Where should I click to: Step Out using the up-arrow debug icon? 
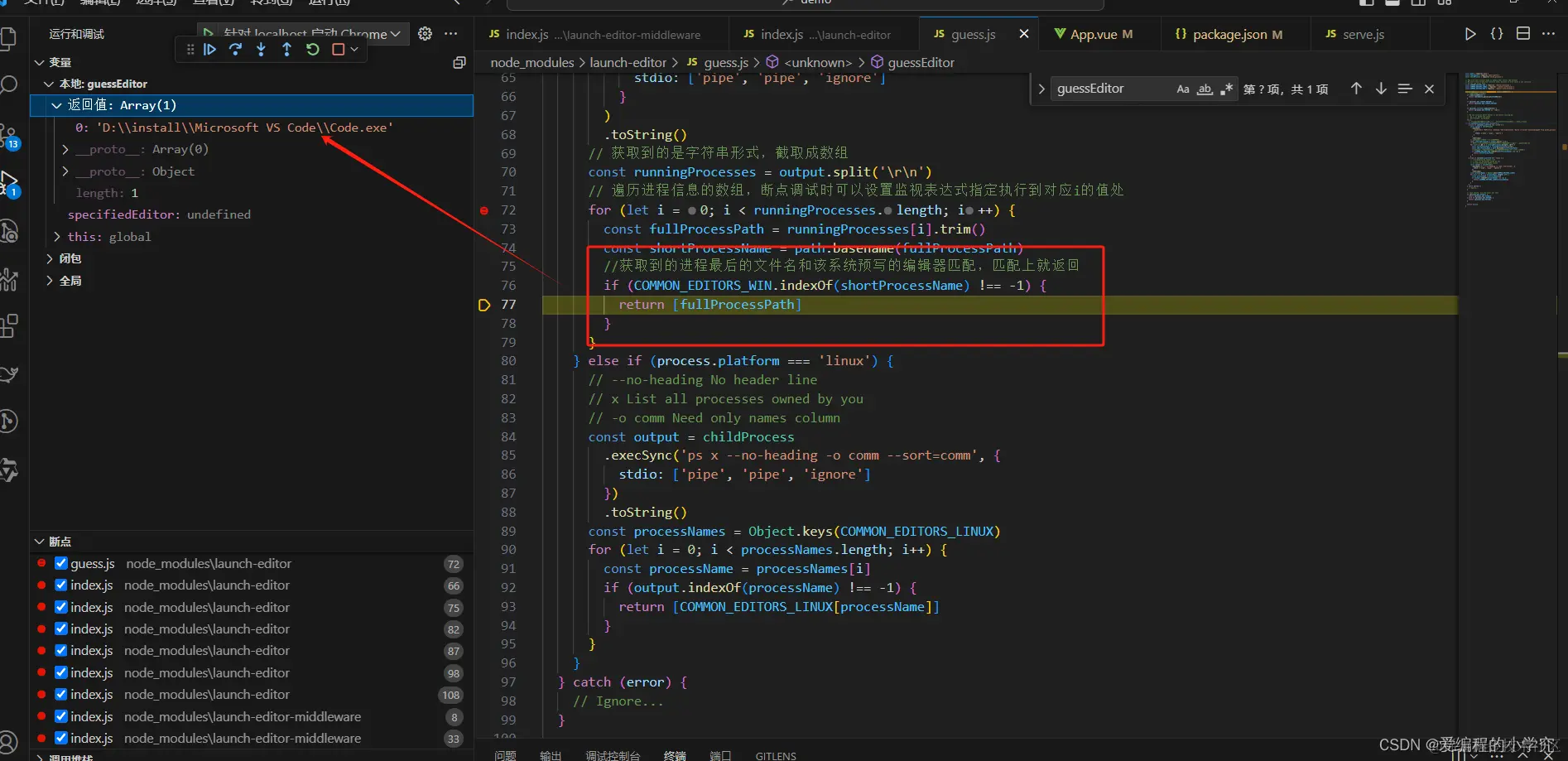286,50
